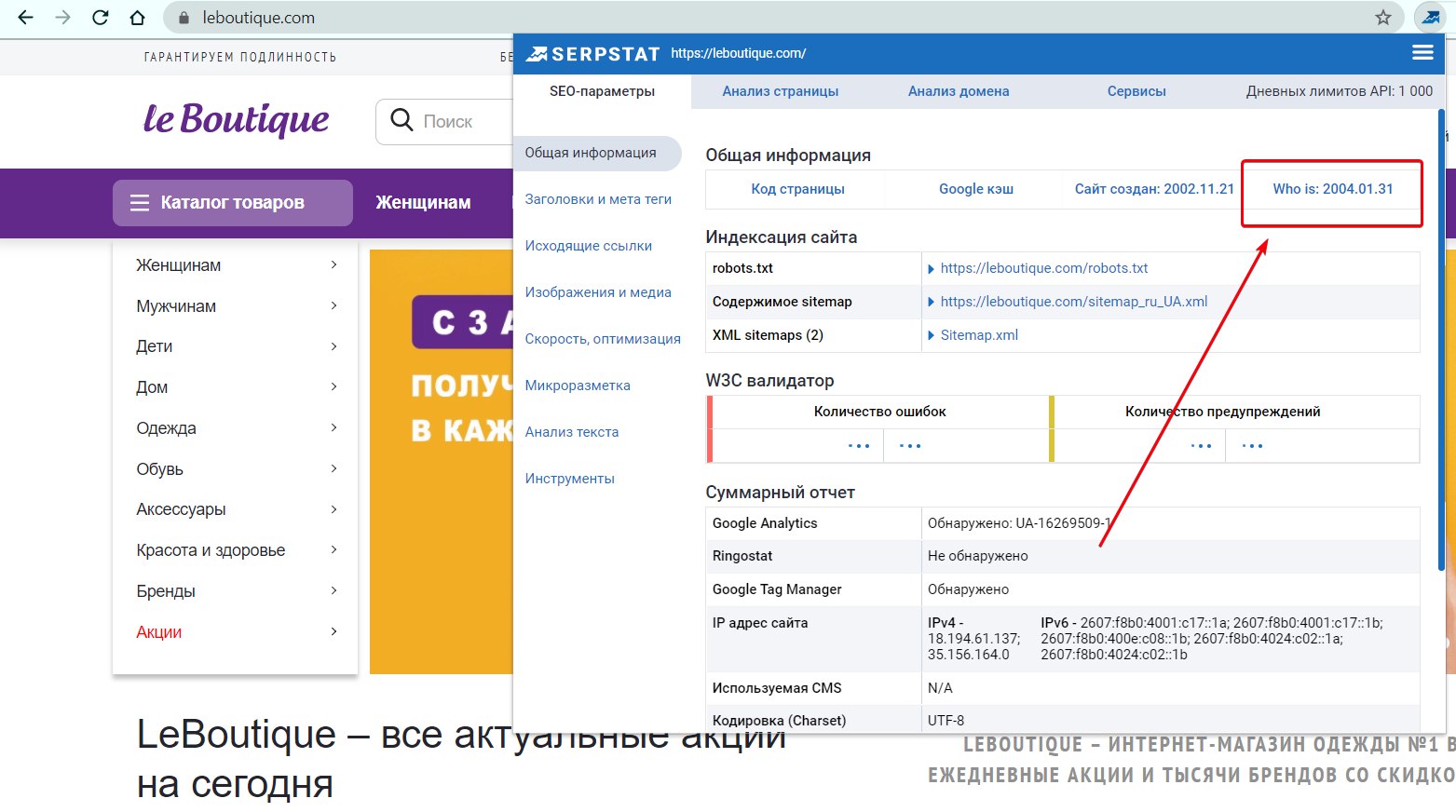
Task: Click the Количество предупреждений header
Action: tap(1222, 412)
